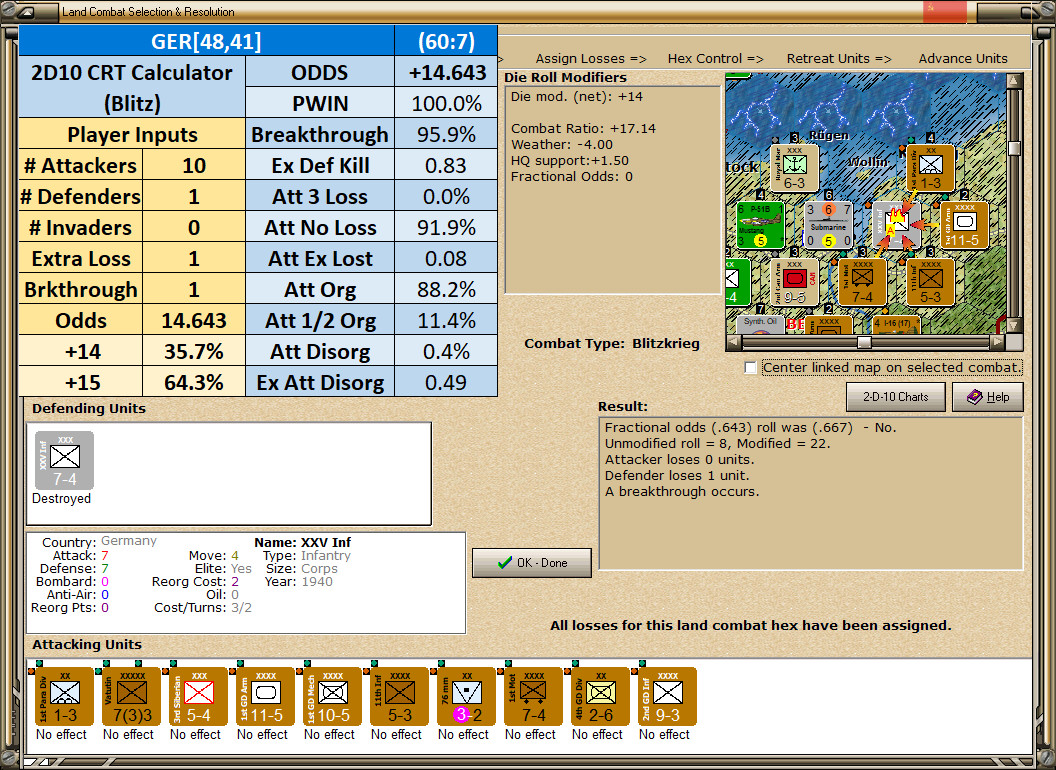Click the map vertical scrollbar thumb
1056x770 pixels.
pyautogui.click(x=1015, y=148)
